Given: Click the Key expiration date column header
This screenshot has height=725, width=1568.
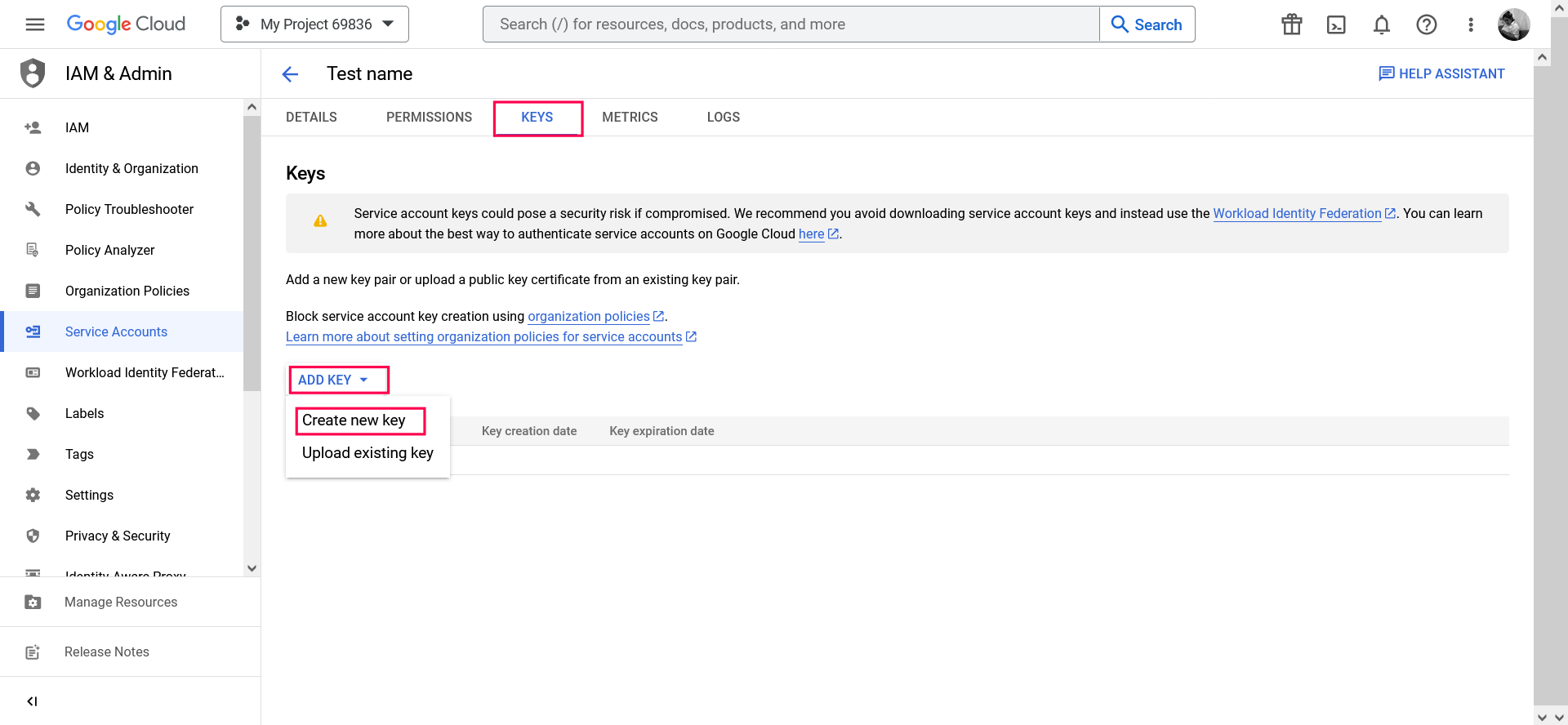Looking at the screenshot, I should [661, 431].
